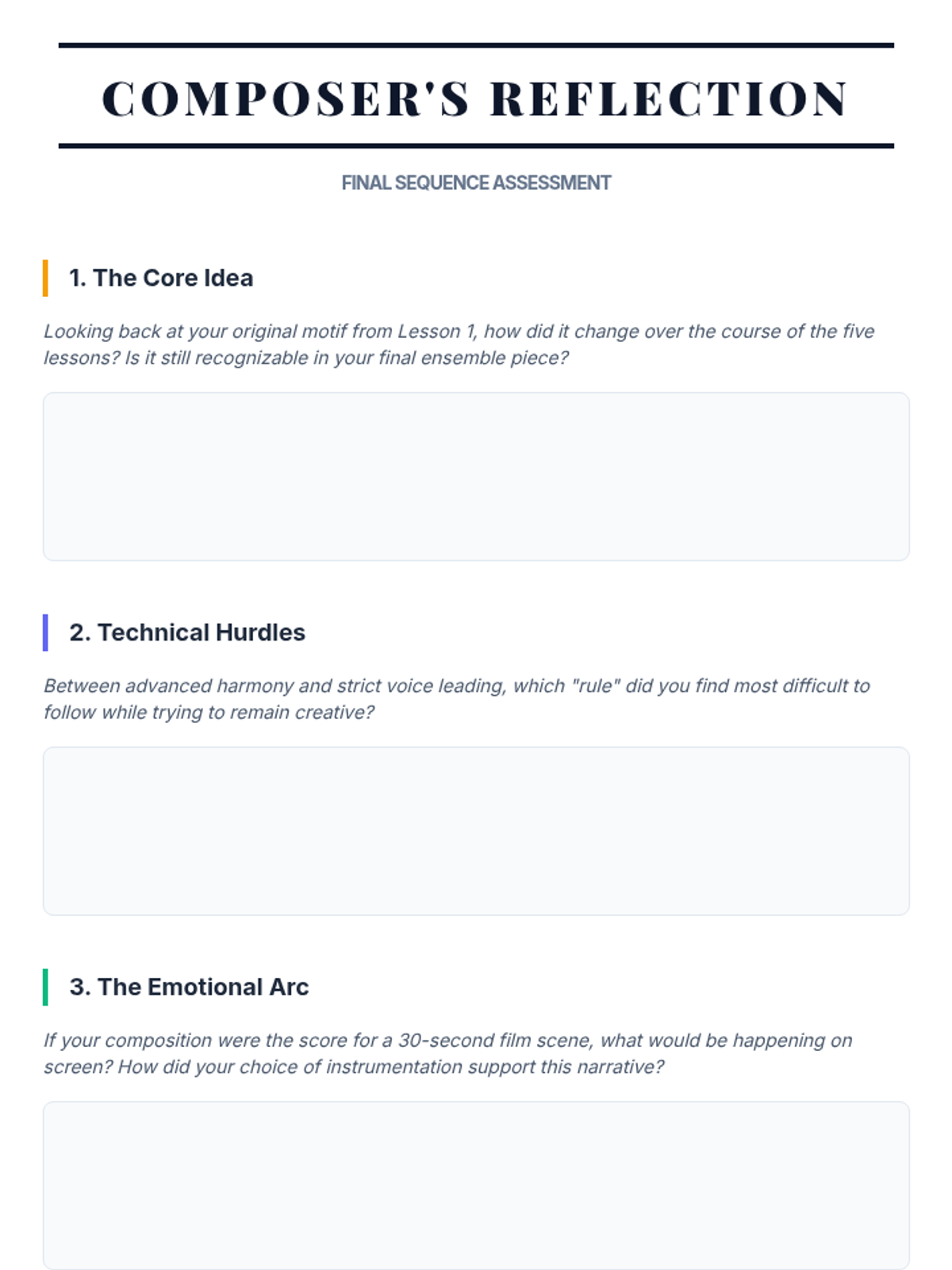Click the dark rule below the title
Screen dimensions: 952x1270
coord(476,146)
